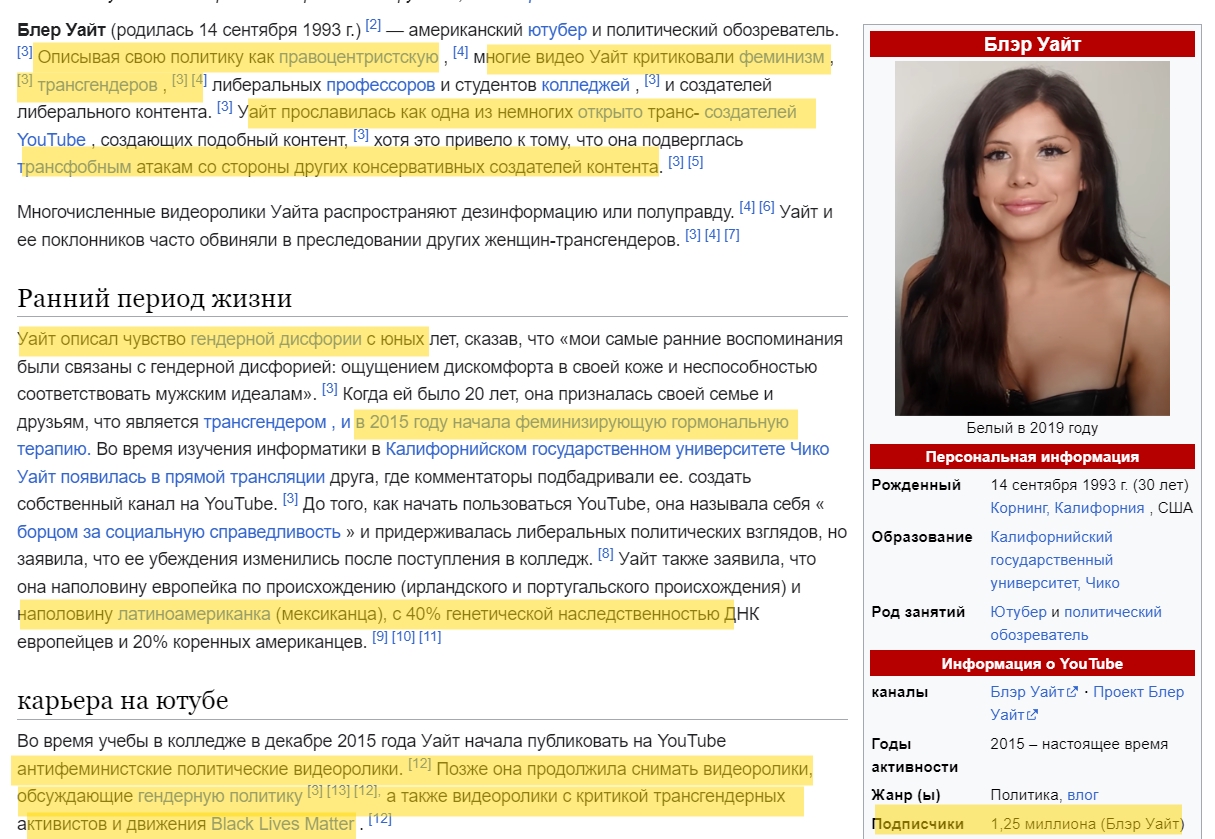Follow "появилась в прямой трансляции" link

[194, 477]
